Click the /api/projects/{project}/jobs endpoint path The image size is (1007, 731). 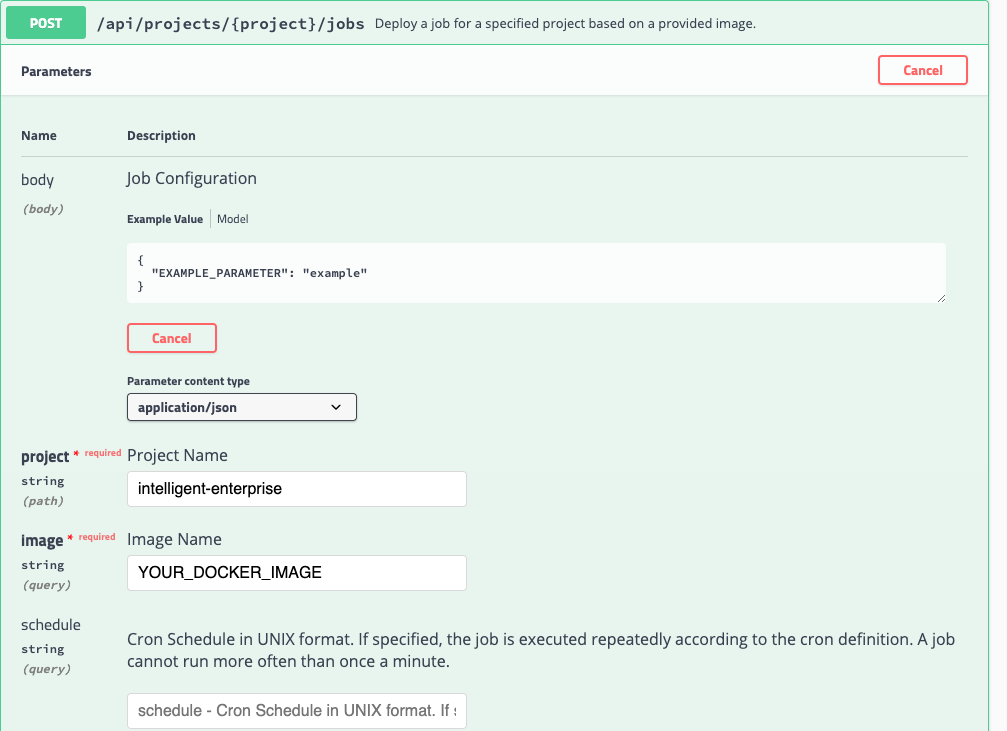click(x=231, y=23)
